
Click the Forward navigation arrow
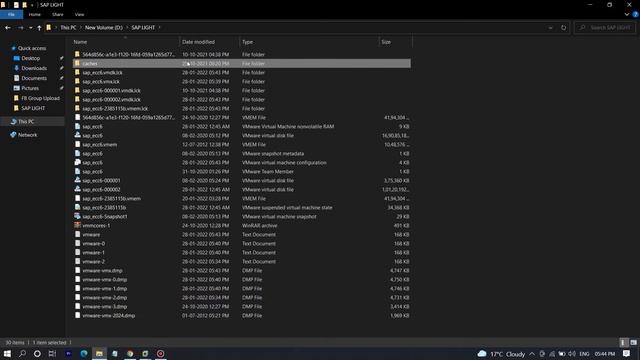pos(20,28)
